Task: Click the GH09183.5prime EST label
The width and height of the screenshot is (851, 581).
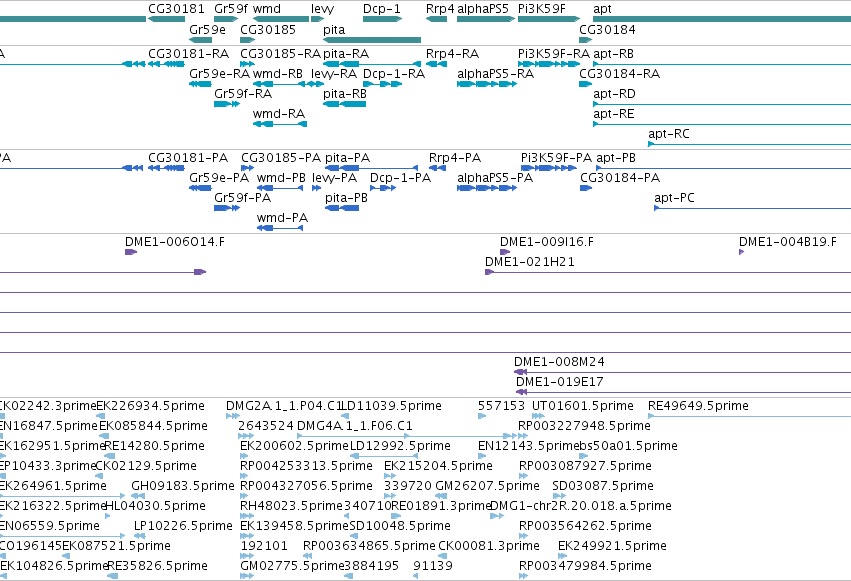Action: (183, 486)
